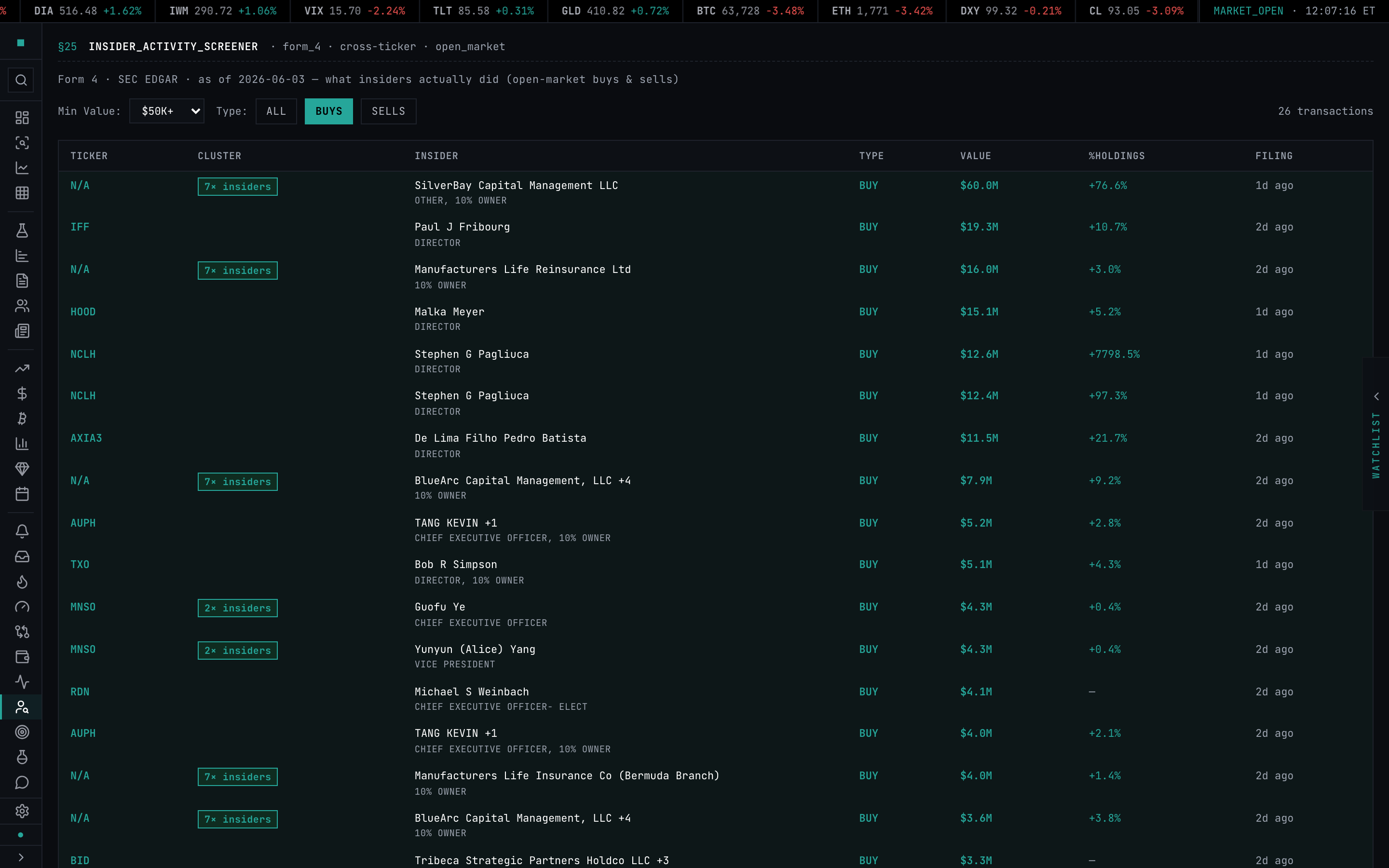Sort by the VALUE column header
1389x868 pixels.
click(x=976, y=156)
